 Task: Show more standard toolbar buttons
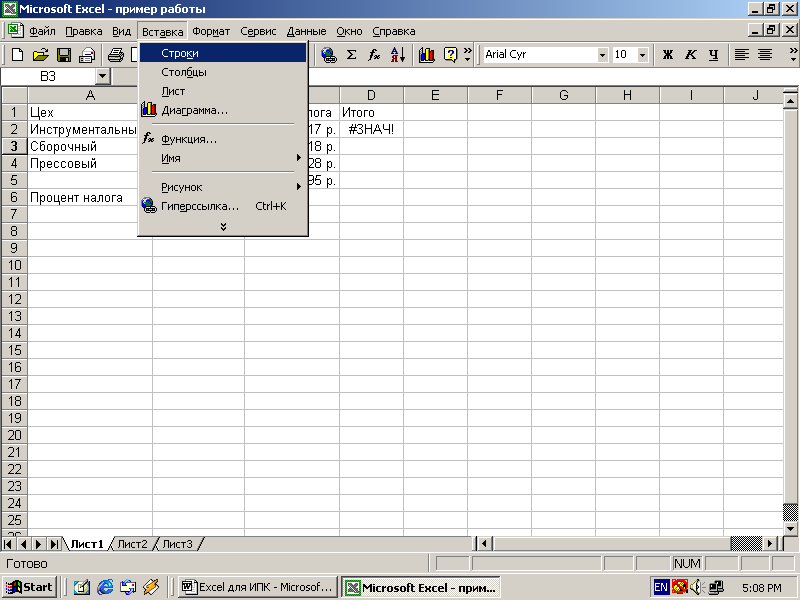pos(467,55)
